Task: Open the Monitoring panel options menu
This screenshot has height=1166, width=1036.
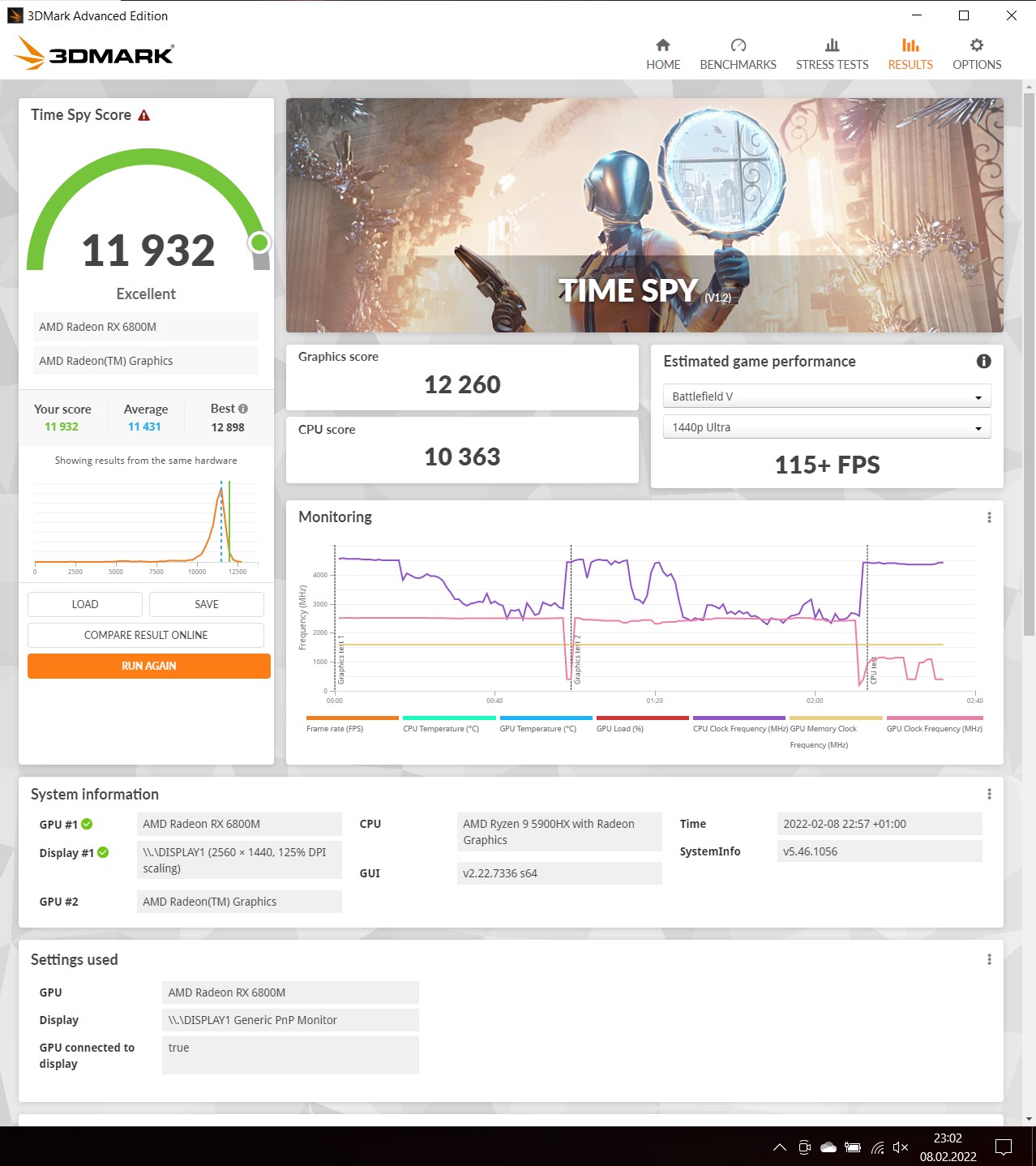Action: [x=989, y=517]
